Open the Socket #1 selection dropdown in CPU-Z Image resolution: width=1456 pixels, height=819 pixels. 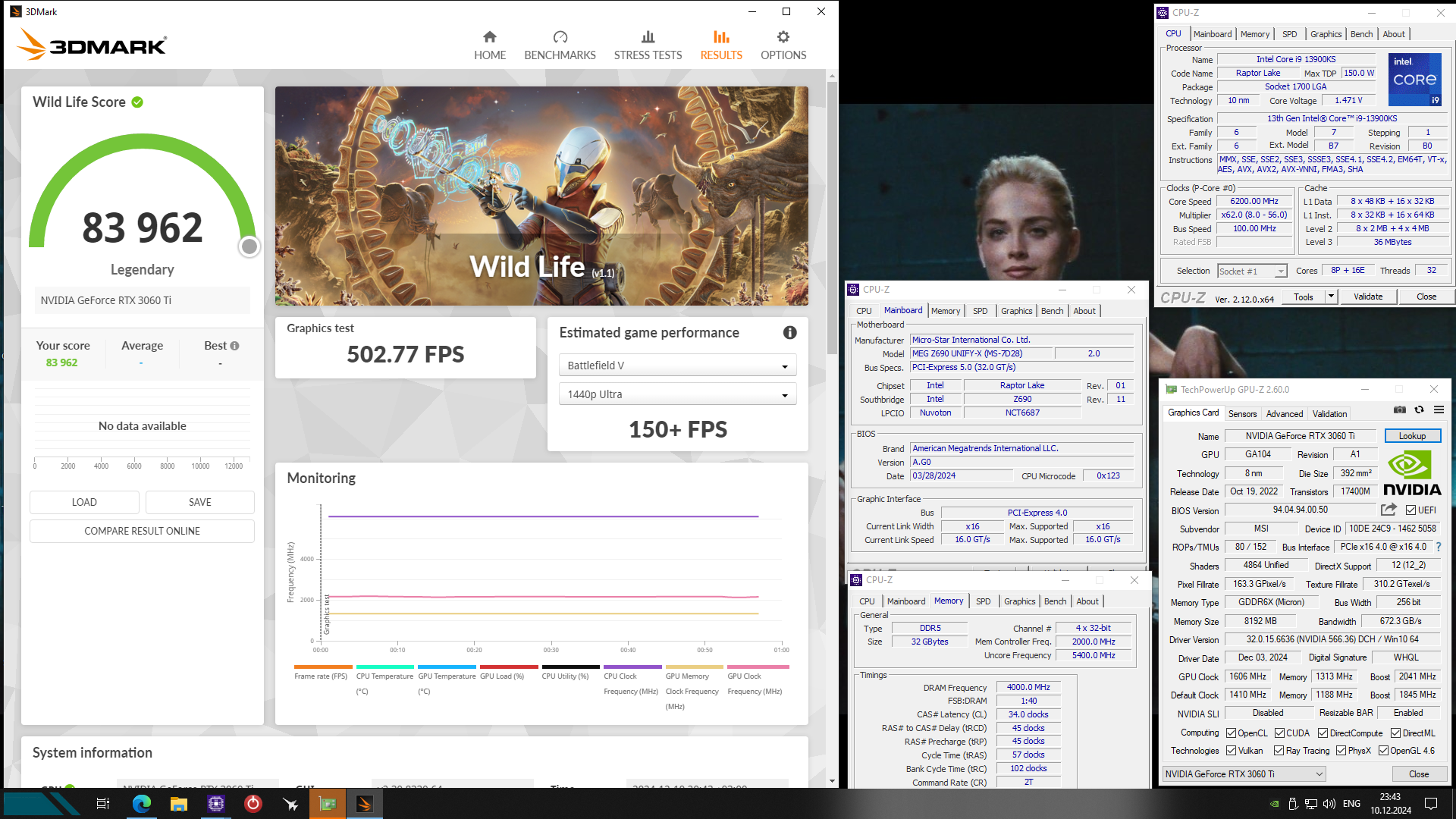tap(1252, 271)
